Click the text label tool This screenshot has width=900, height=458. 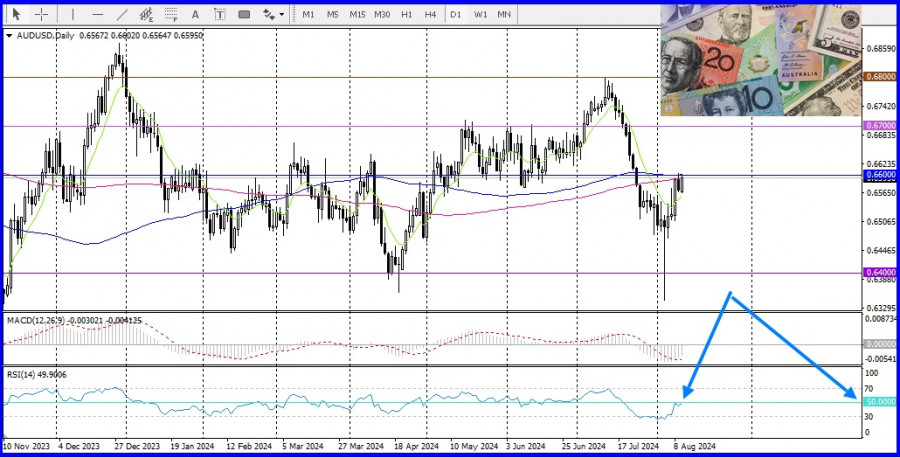219,15
